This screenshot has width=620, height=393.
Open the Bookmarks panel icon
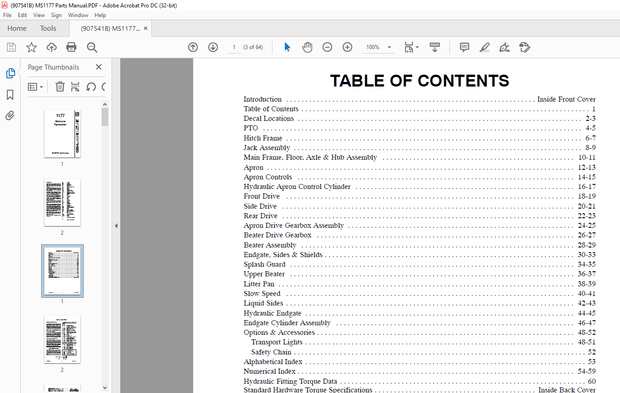(x=10, y=94)
